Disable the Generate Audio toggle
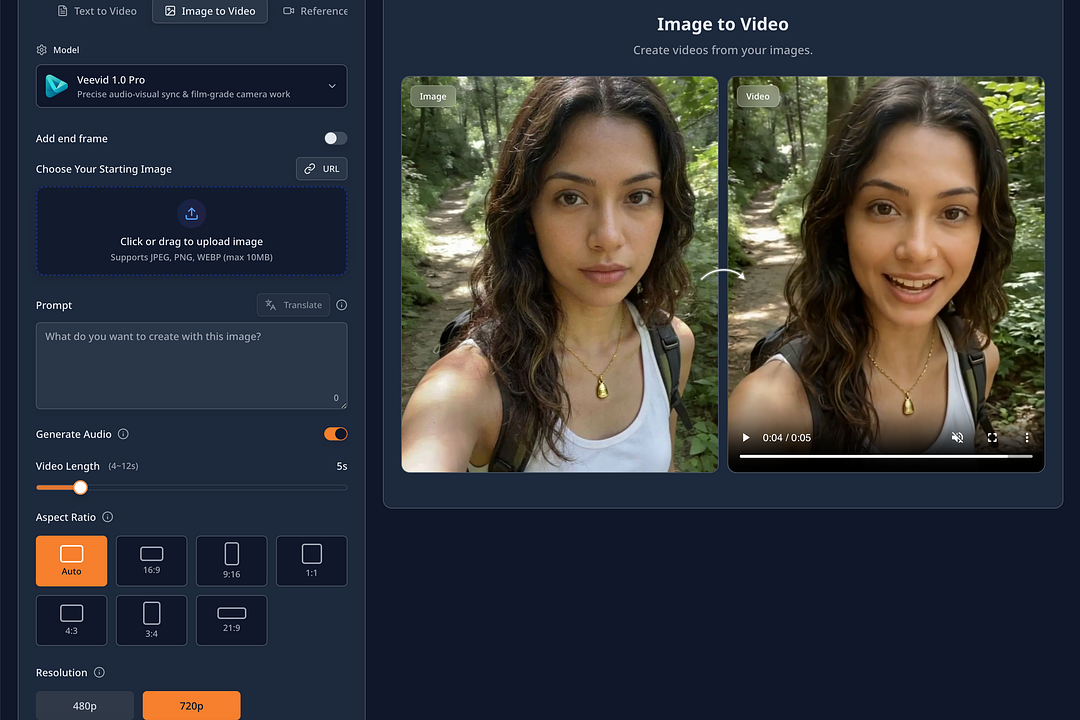 coord(335,433)
